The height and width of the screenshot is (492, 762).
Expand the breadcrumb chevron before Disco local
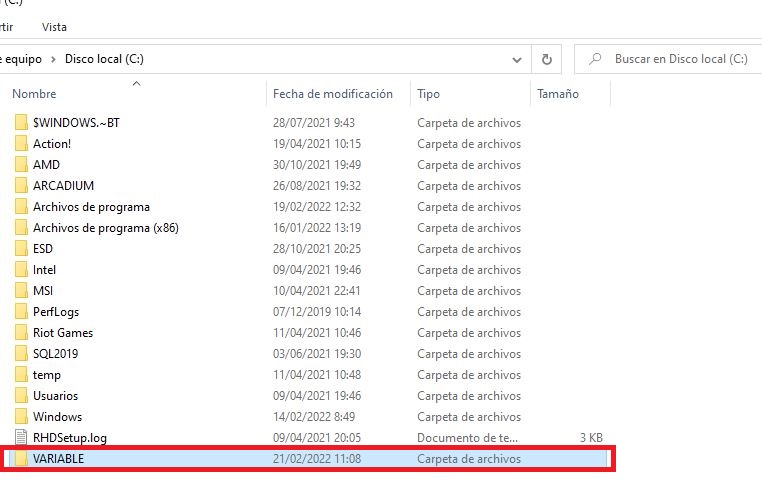[x=53, y=59]
